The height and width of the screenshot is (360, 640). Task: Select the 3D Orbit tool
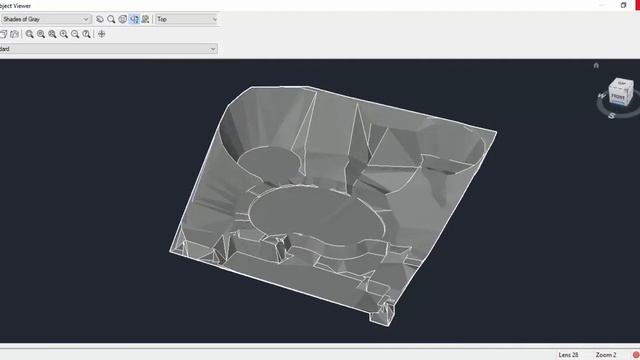point(122,19)
